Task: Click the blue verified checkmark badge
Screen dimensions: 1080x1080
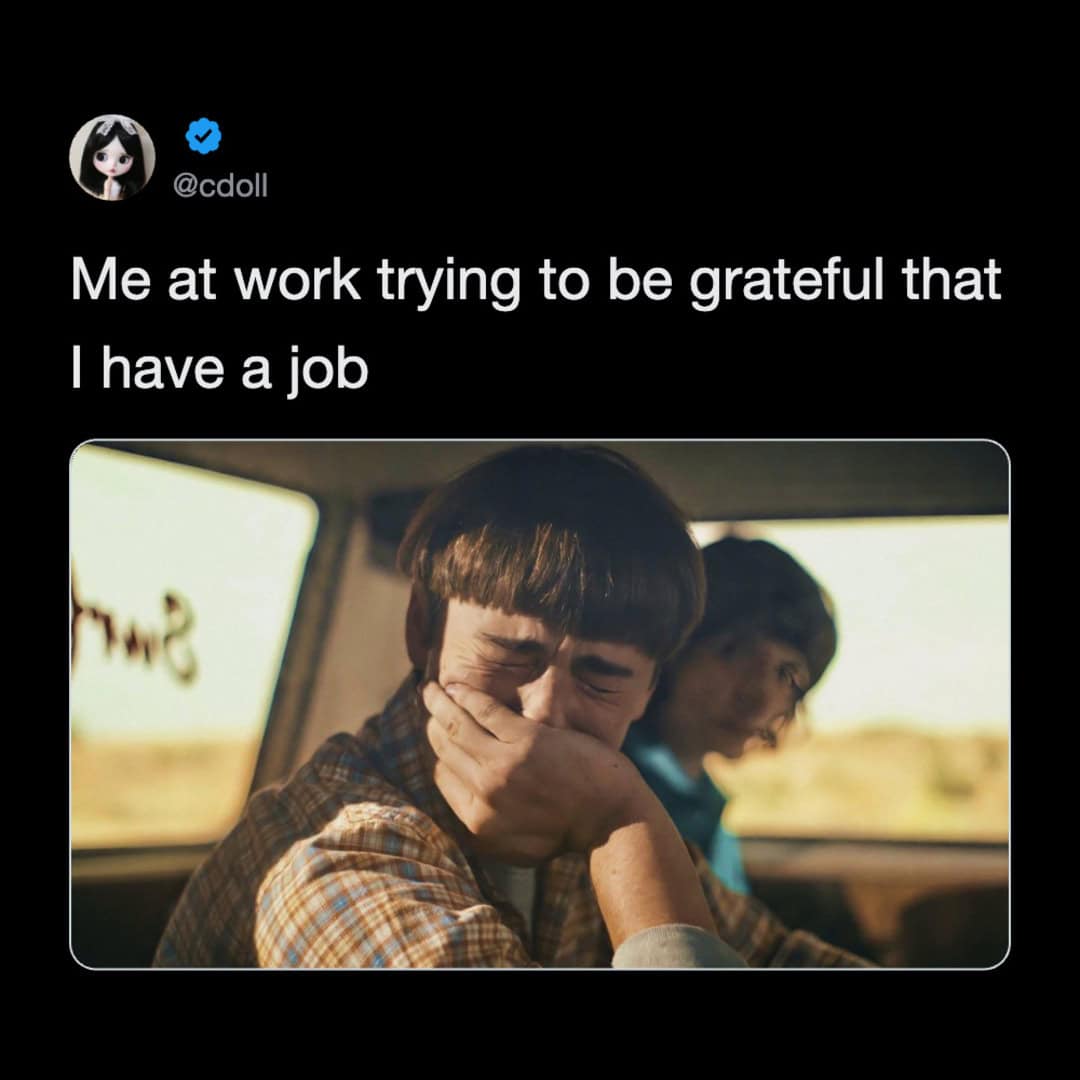Action: [x=203, y=136]
